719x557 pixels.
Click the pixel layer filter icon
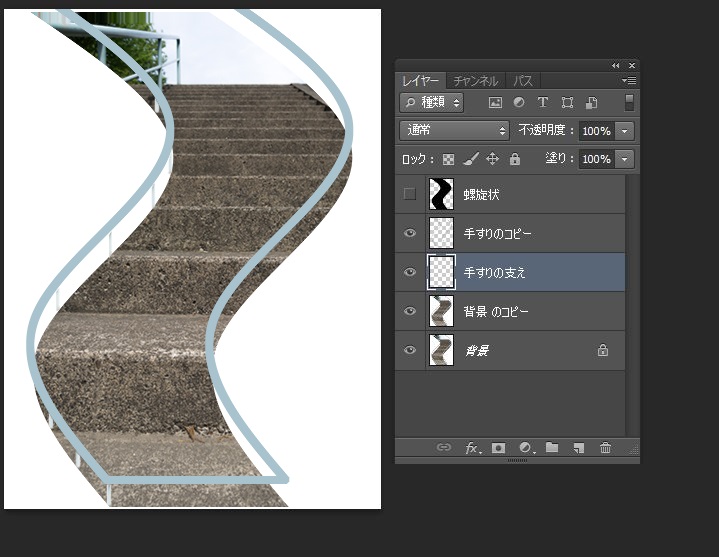(x=495, y=102)
